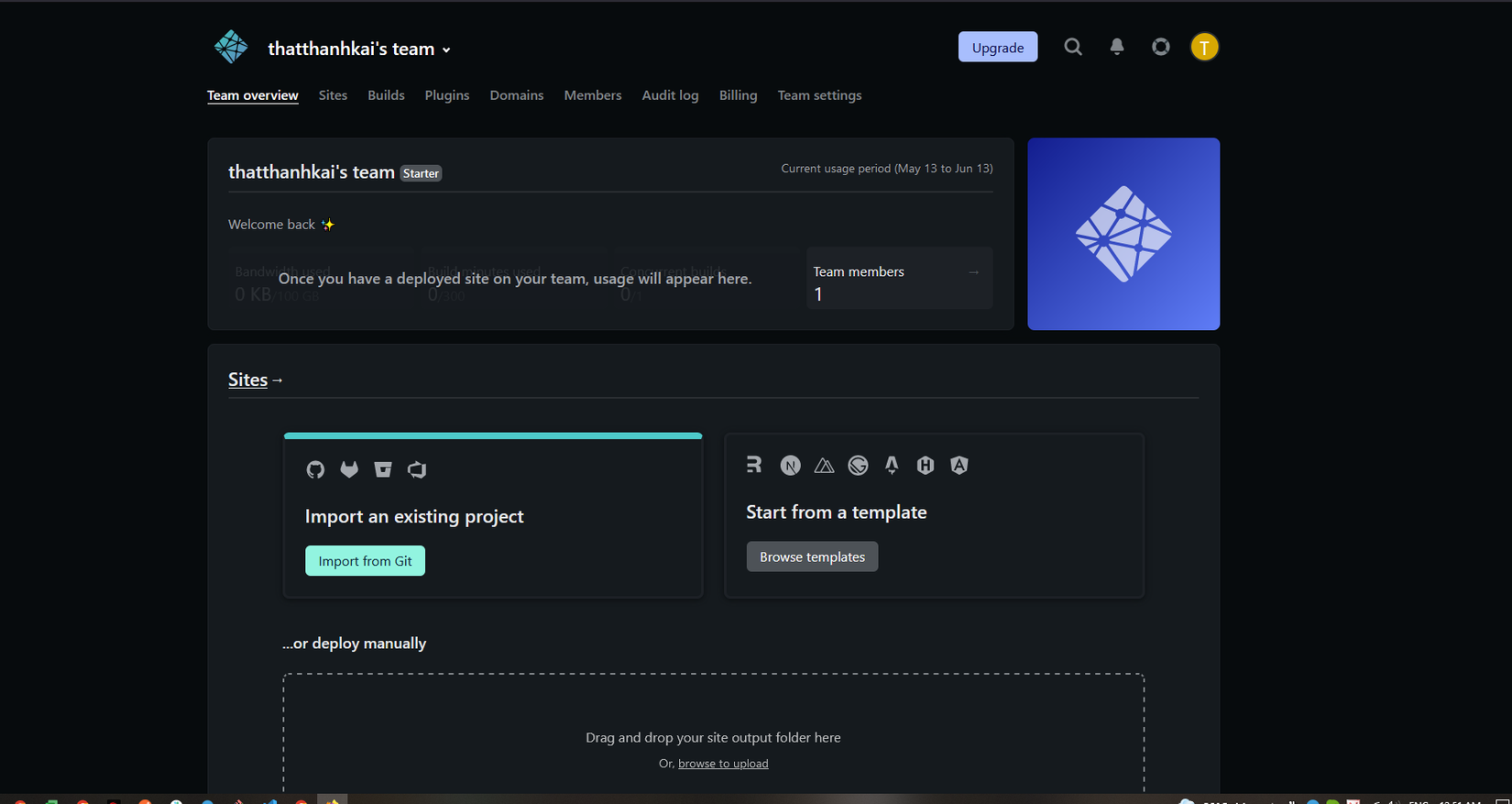
Task: Go to the Billing tab
Action: (x=739, y=95)
